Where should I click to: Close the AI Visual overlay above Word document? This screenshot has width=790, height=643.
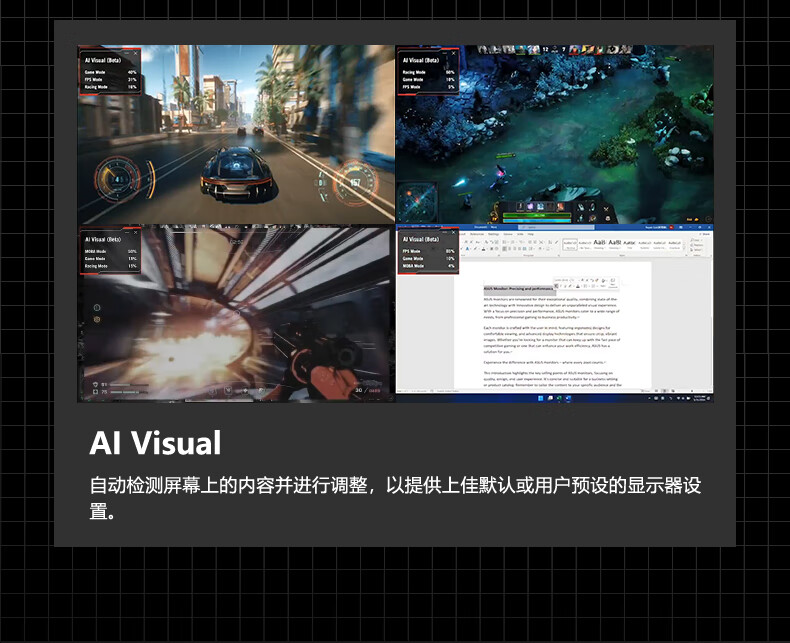455,231
